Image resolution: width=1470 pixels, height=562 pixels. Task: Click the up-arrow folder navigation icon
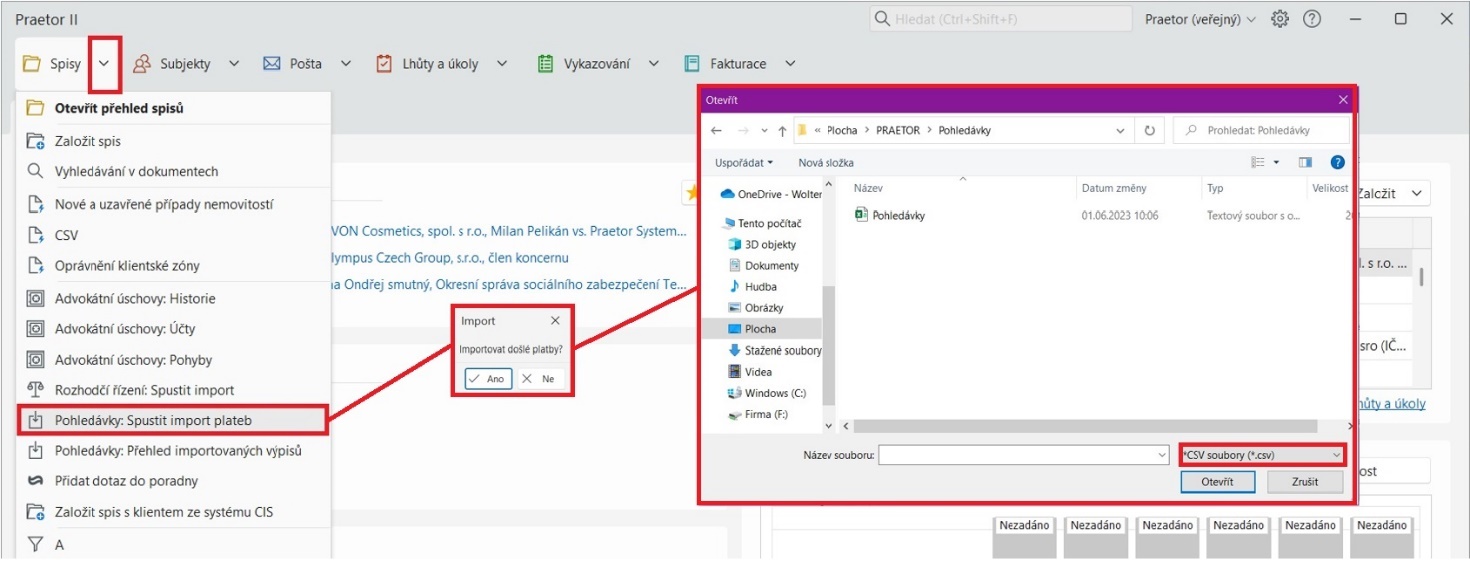click(781, 130)
